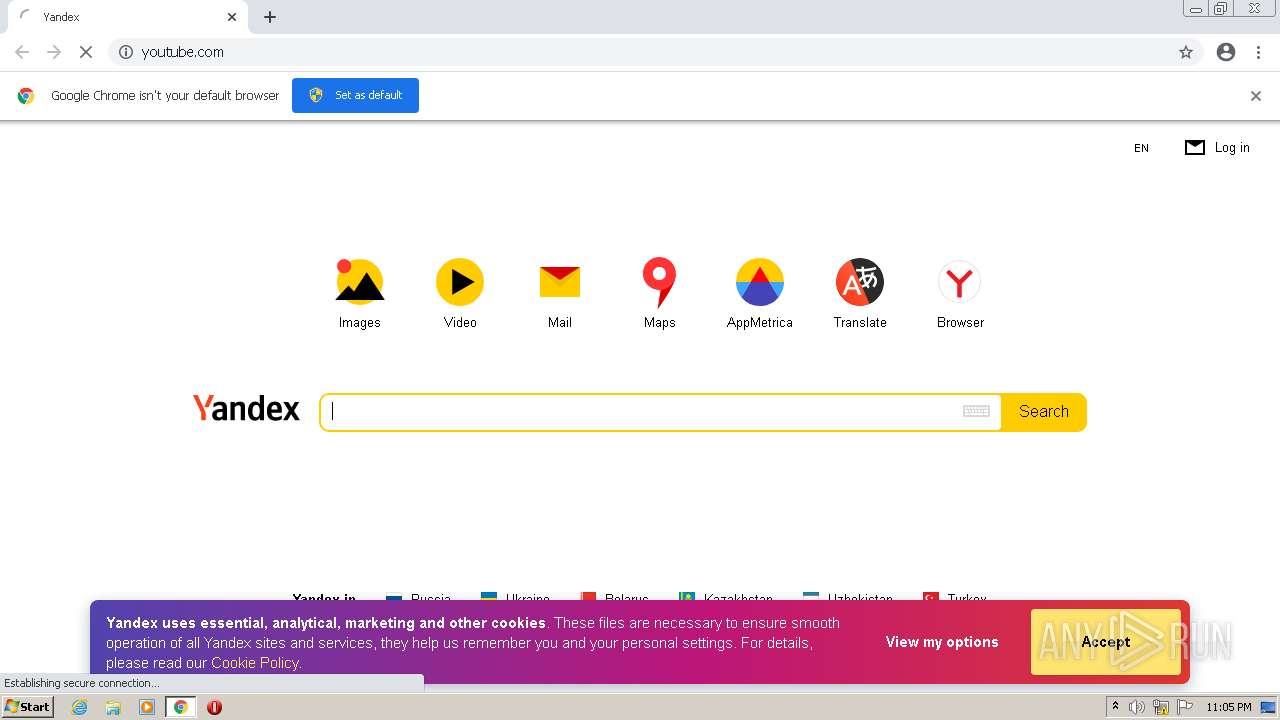Screen dimensions: 1280x720
Task: Click the taskbar clock showing 11:05 PM
Action: (x=1229, y=707)
